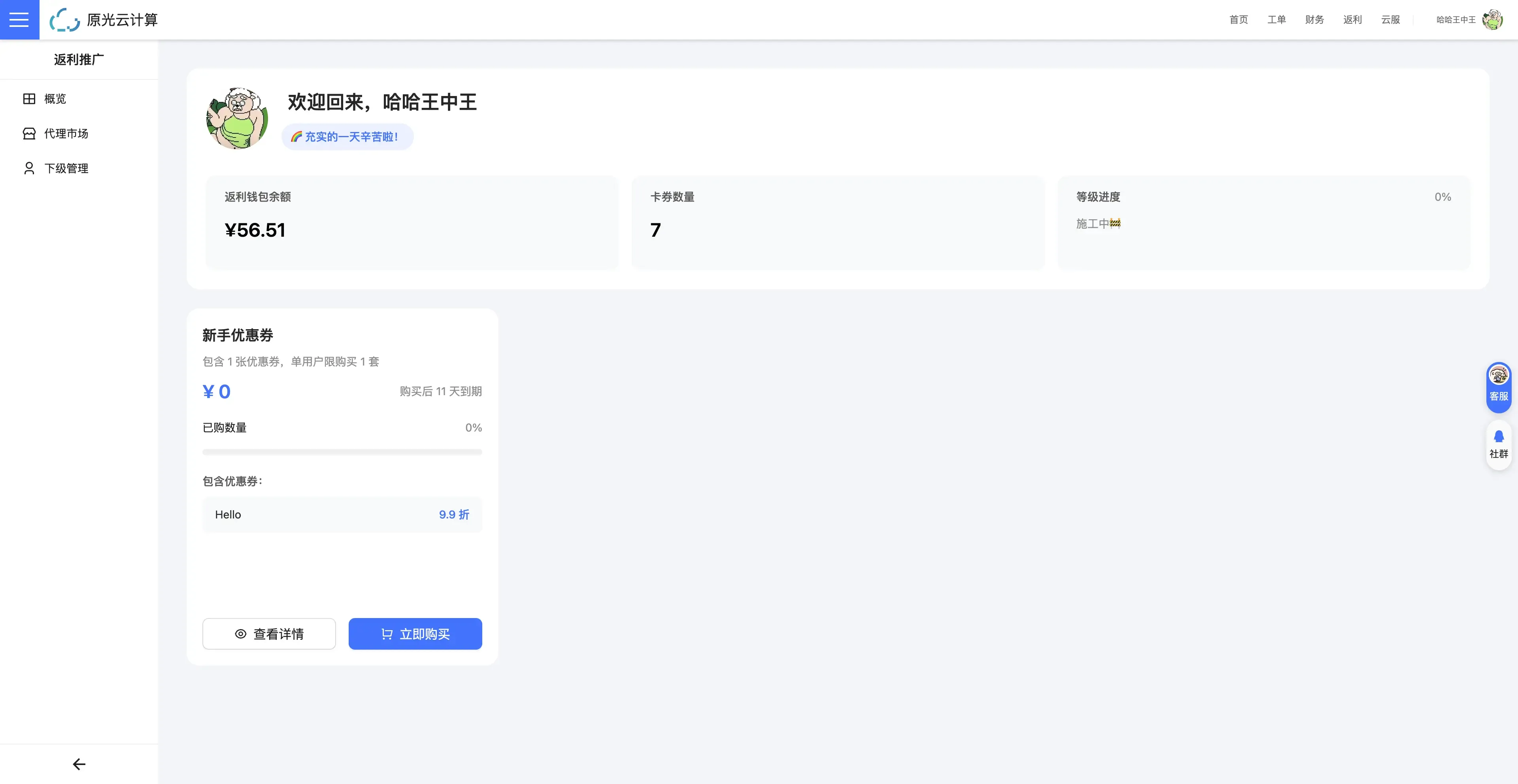Switch to the 财务 tab
Viewport: 1518px width, 784px height.
pyautogui.click(x=1315, y=19)
